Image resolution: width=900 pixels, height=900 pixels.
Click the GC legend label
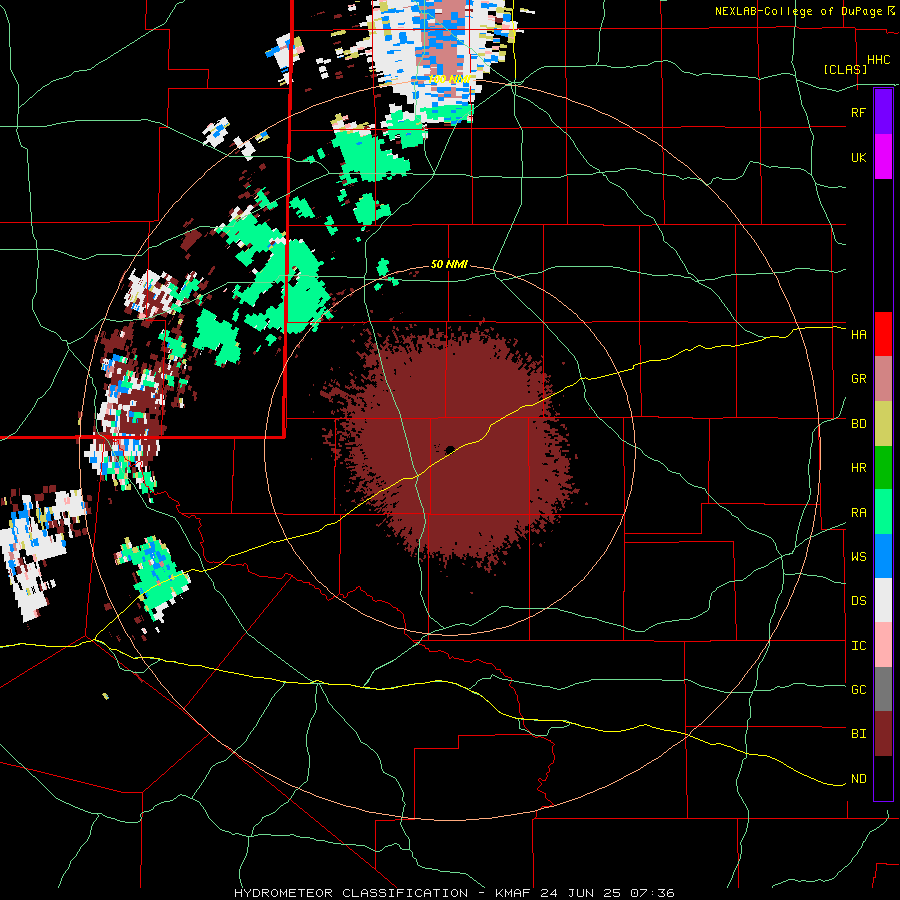click(858, 690)
